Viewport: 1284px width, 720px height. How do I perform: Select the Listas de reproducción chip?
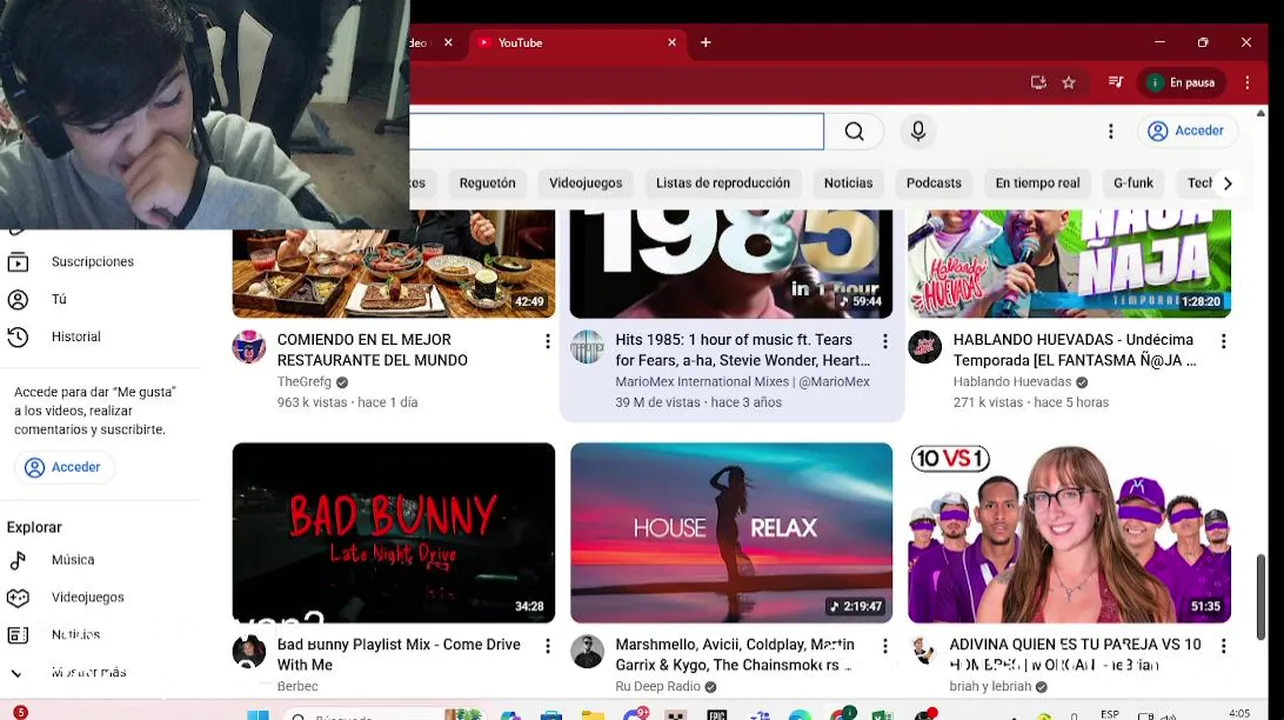(723, 183)
